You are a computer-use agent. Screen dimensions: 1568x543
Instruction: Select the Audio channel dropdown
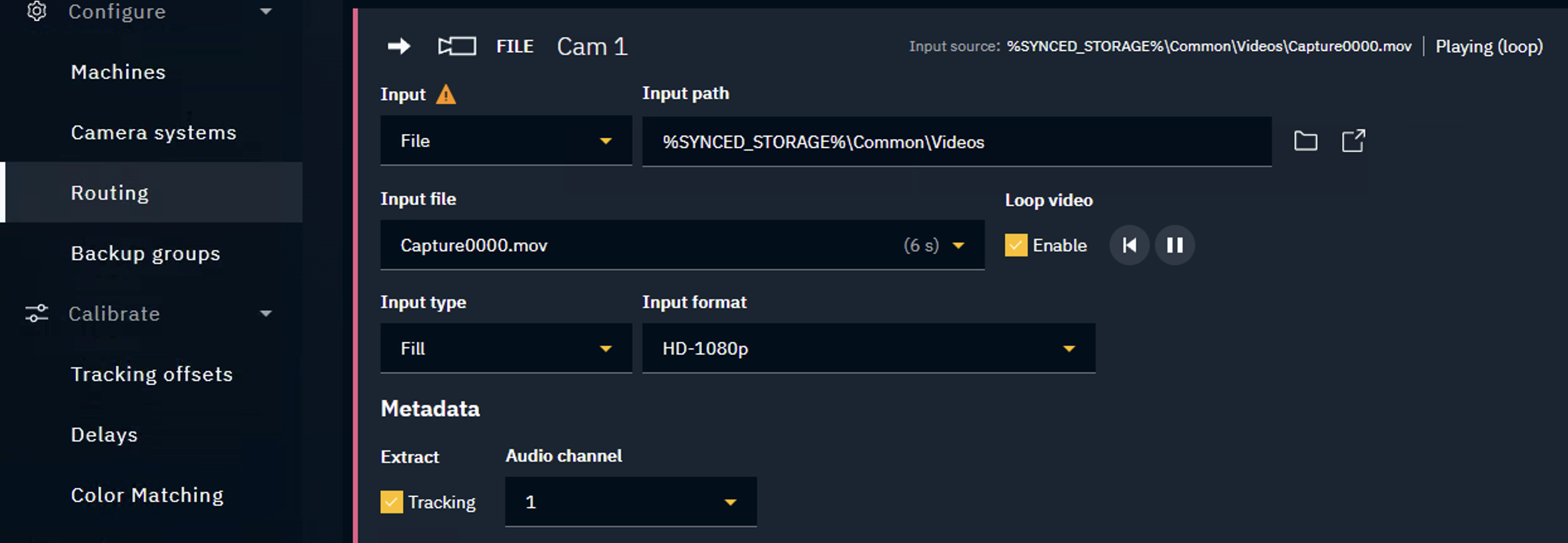coord(630,502)
